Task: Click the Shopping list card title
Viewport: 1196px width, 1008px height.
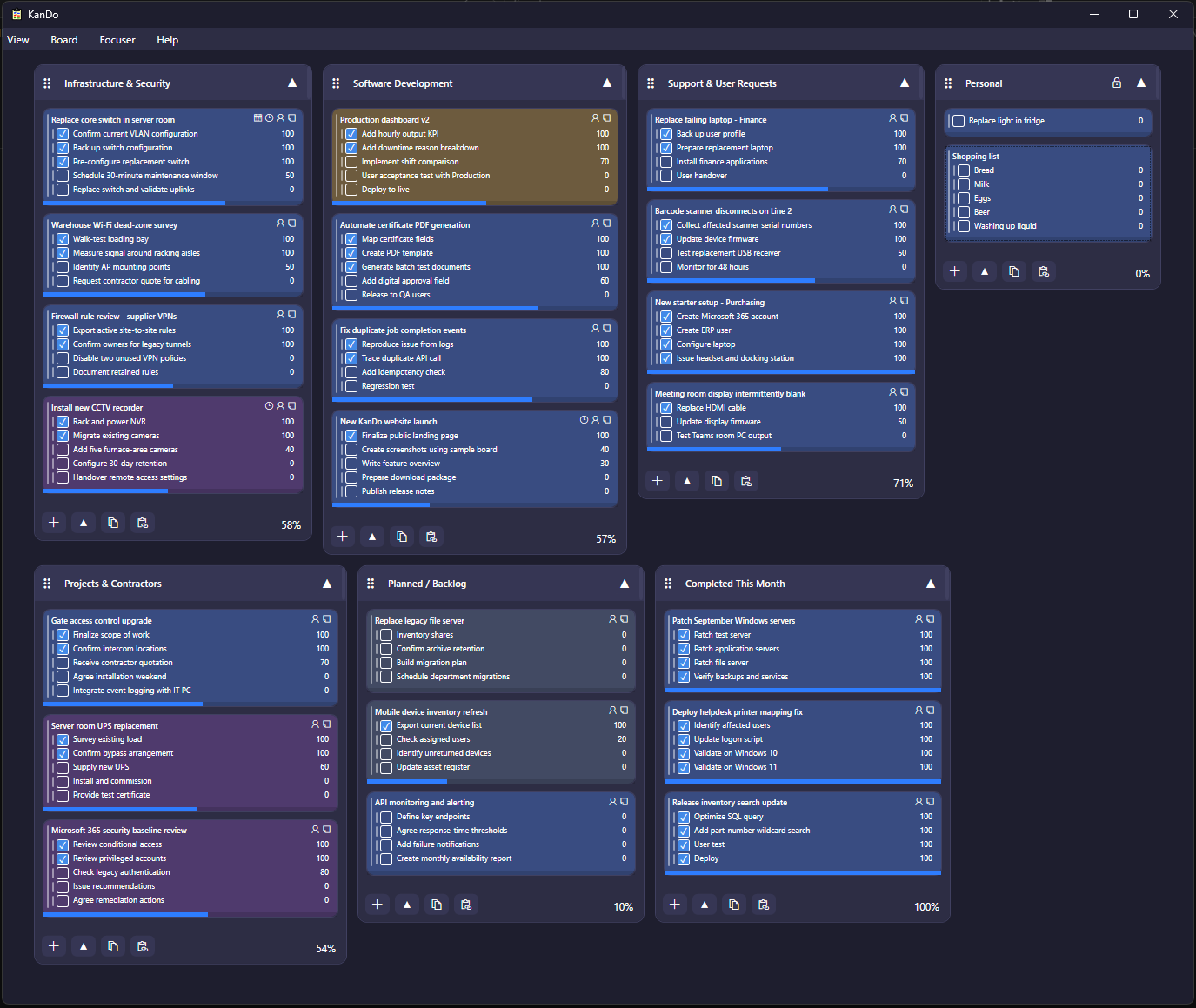Action: tap(976, 157)
